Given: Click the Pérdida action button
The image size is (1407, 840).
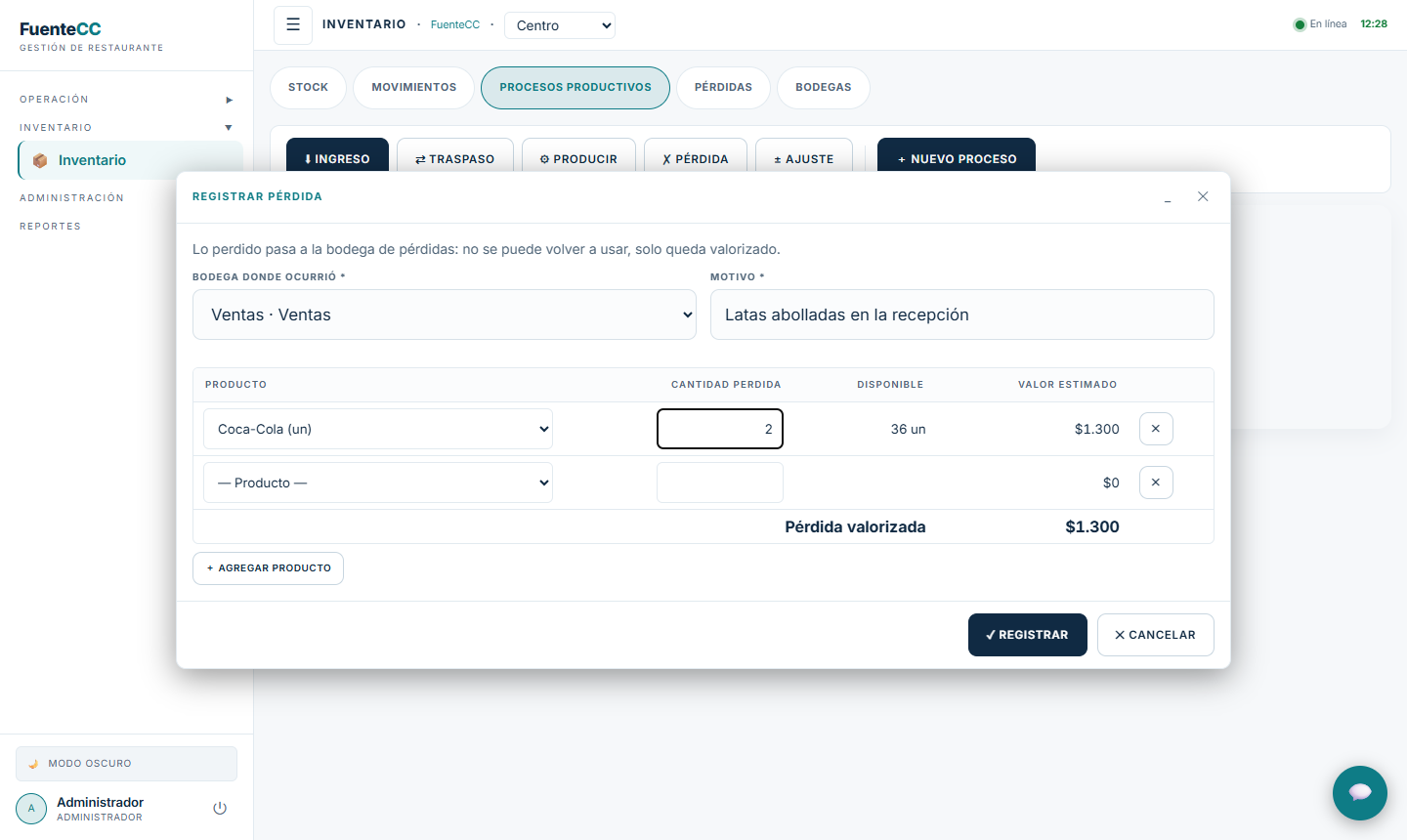Looking at the screenshot, I should [x=696, y=156].
